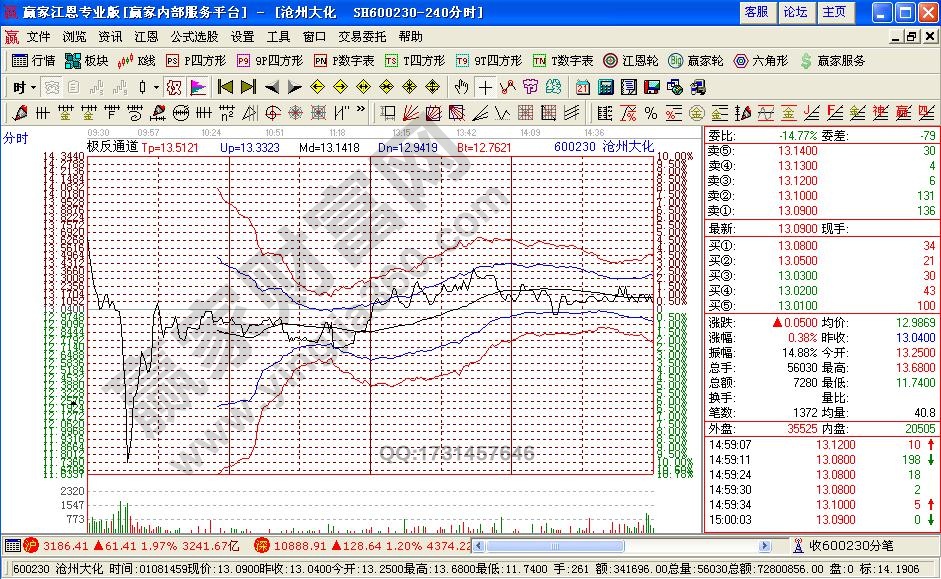The height and width of the screenshot is (579, 941).
Task: Open the 交易委托 menu
Action: pyautogui.click(x=361, y=36)
